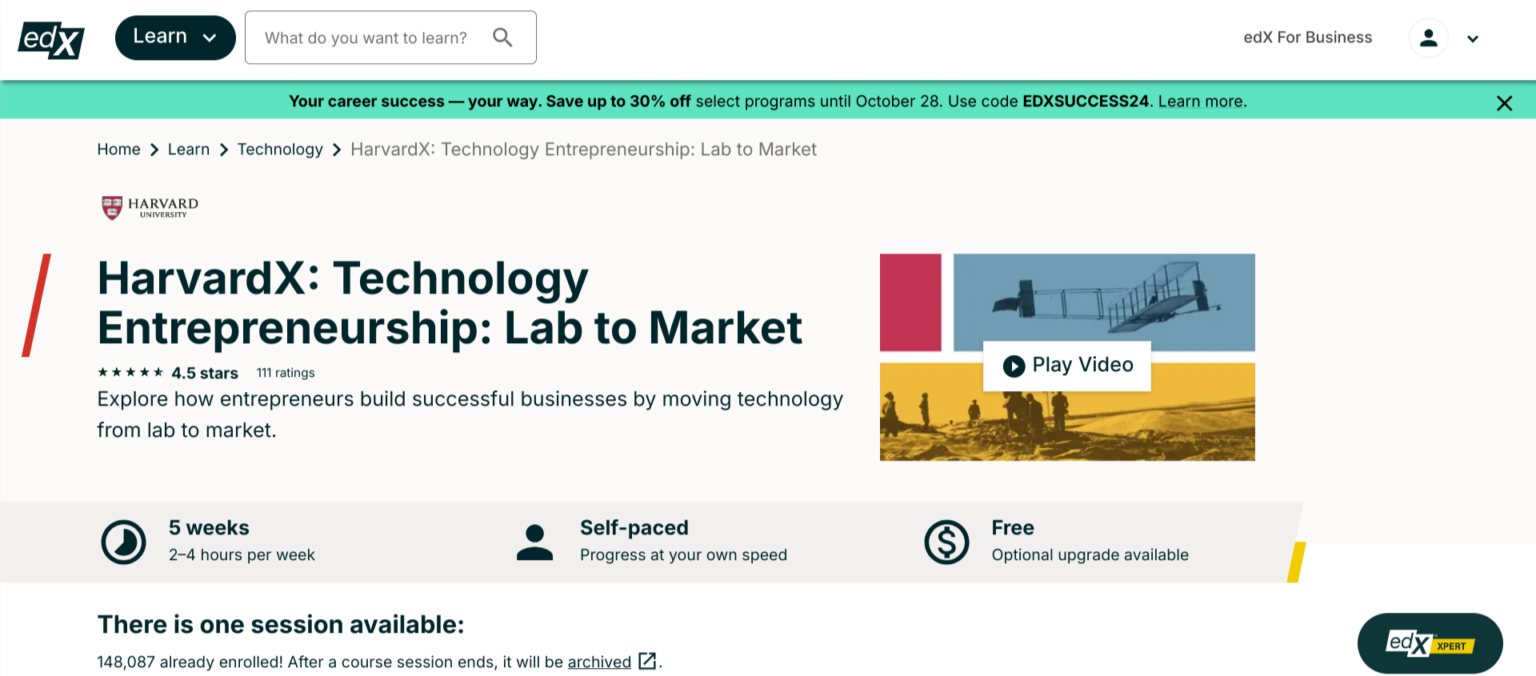Open the Learn dropdown menu
Image resolution: width=1536 pixels, height=676 pixels.
click(175, 36)
